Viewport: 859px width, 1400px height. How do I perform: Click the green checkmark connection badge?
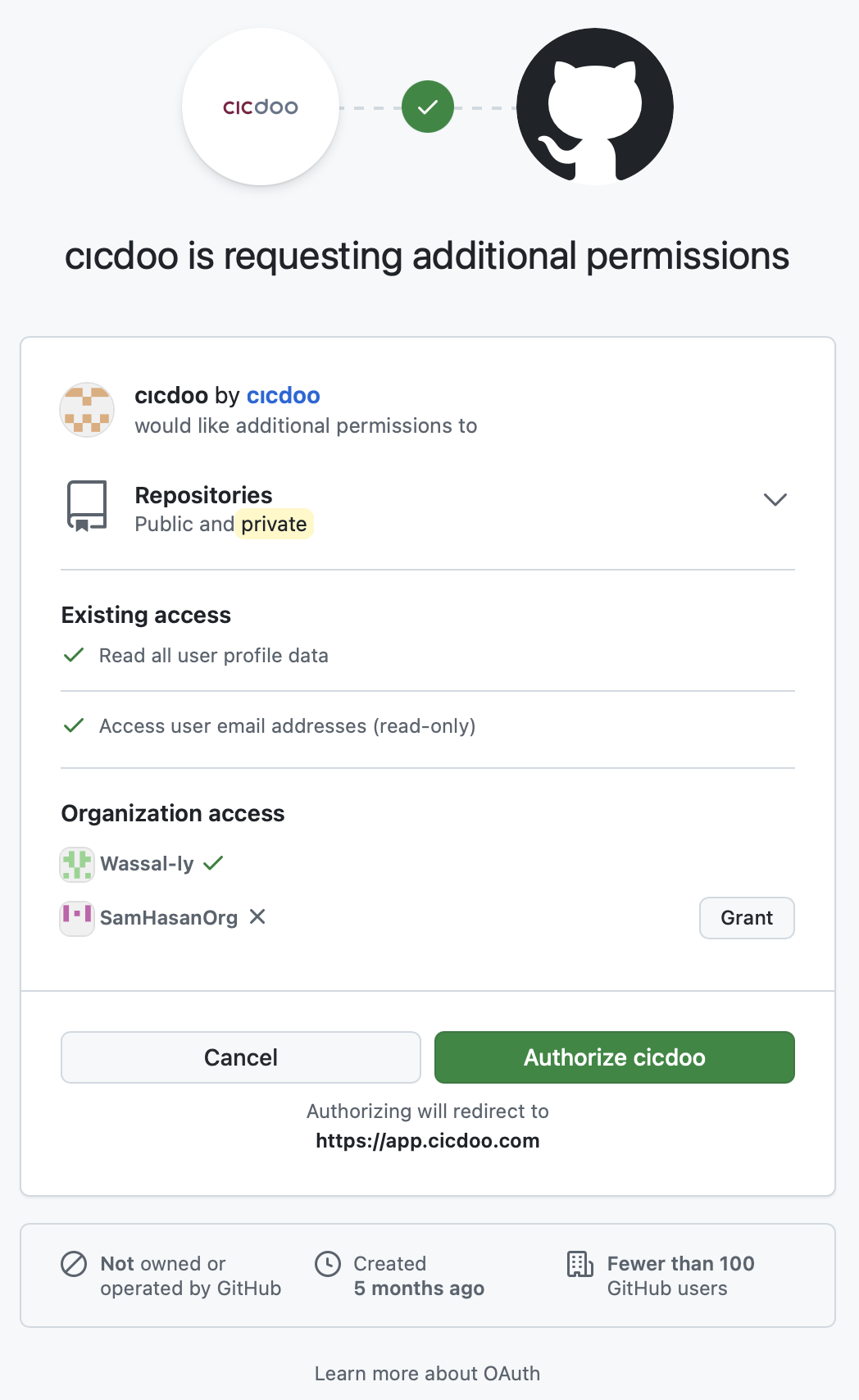428,107
